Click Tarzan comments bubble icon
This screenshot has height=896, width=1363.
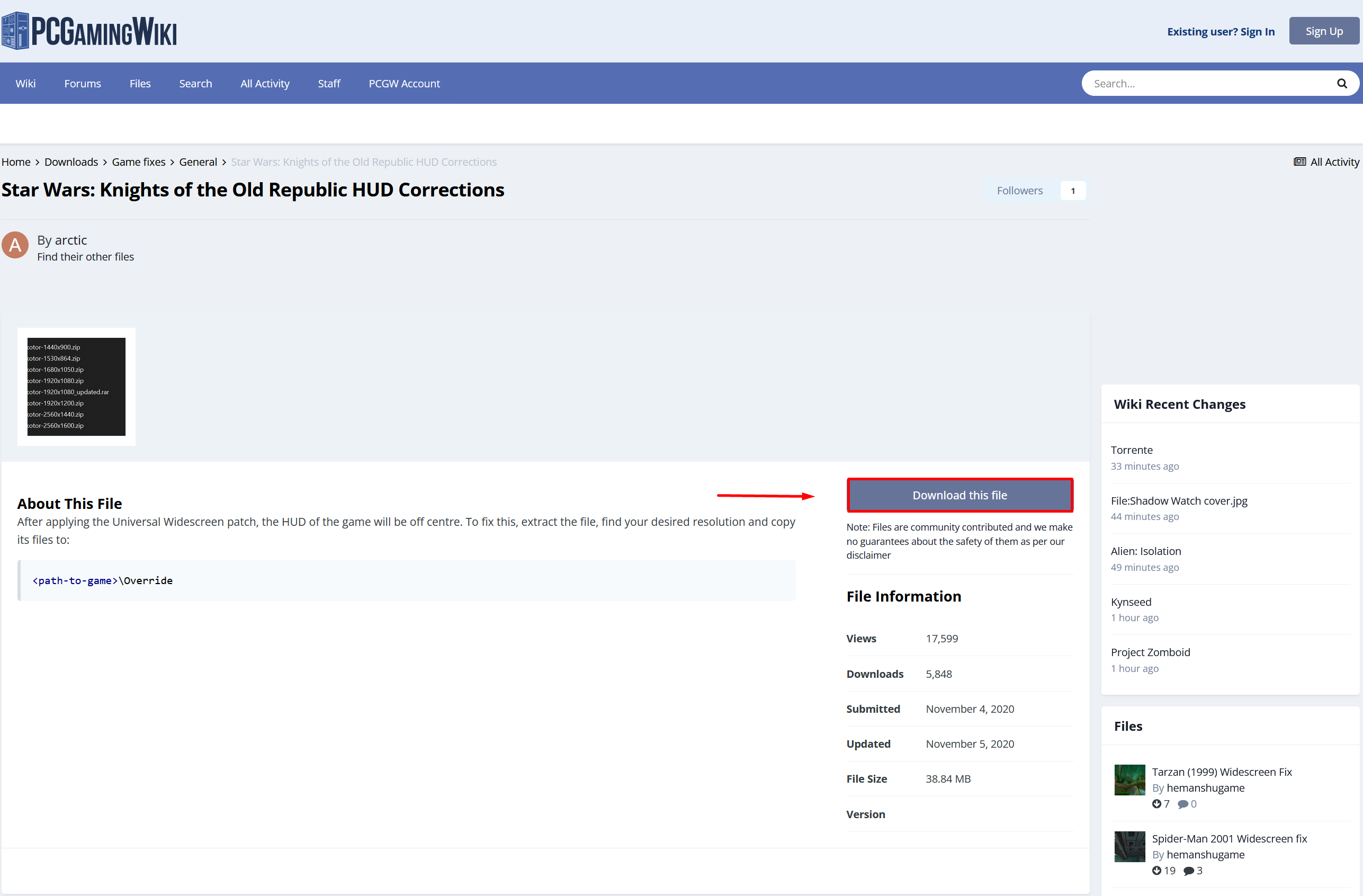(x=1182, y=804)
